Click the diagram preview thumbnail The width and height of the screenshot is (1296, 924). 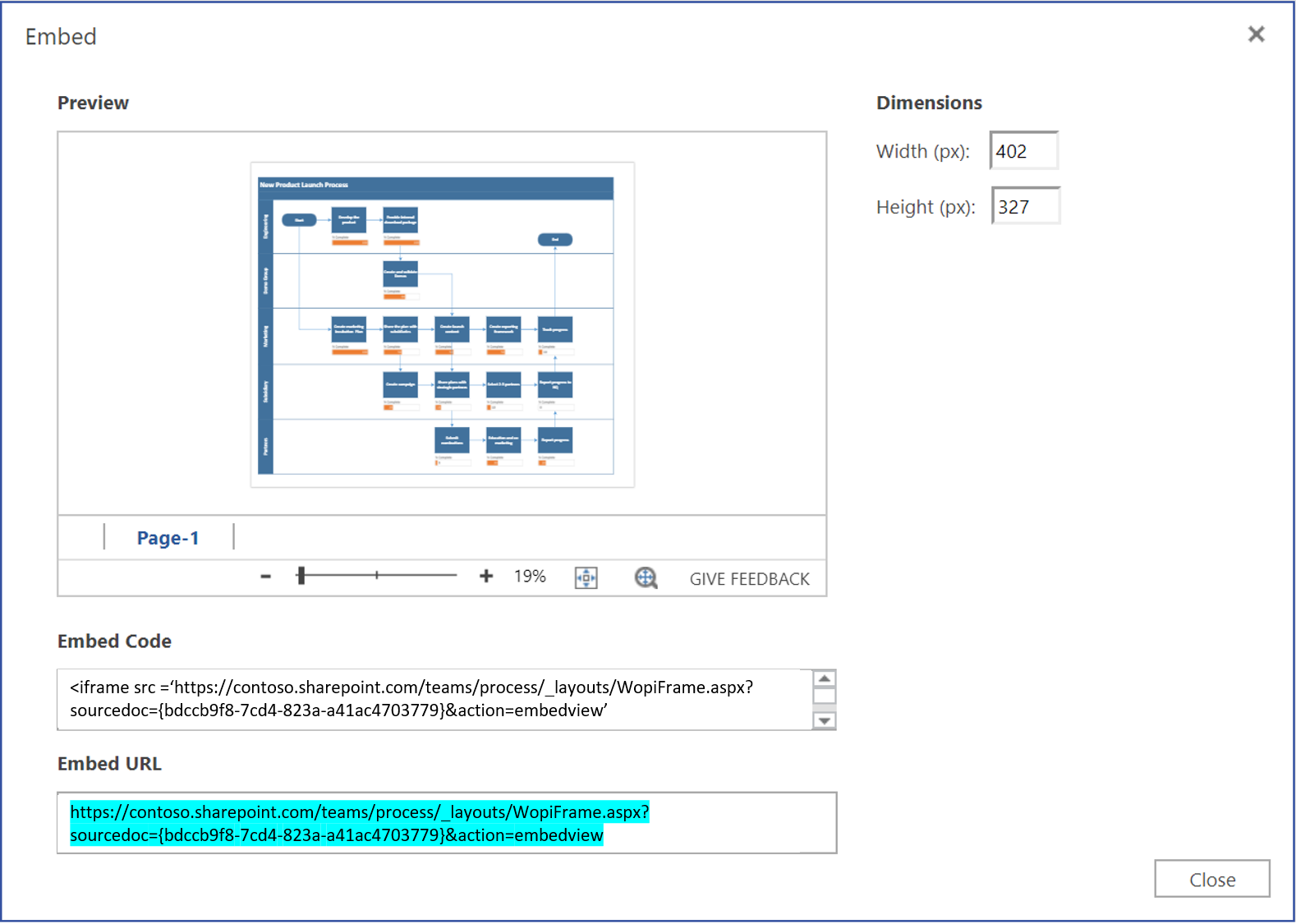(x=442, y=324)
